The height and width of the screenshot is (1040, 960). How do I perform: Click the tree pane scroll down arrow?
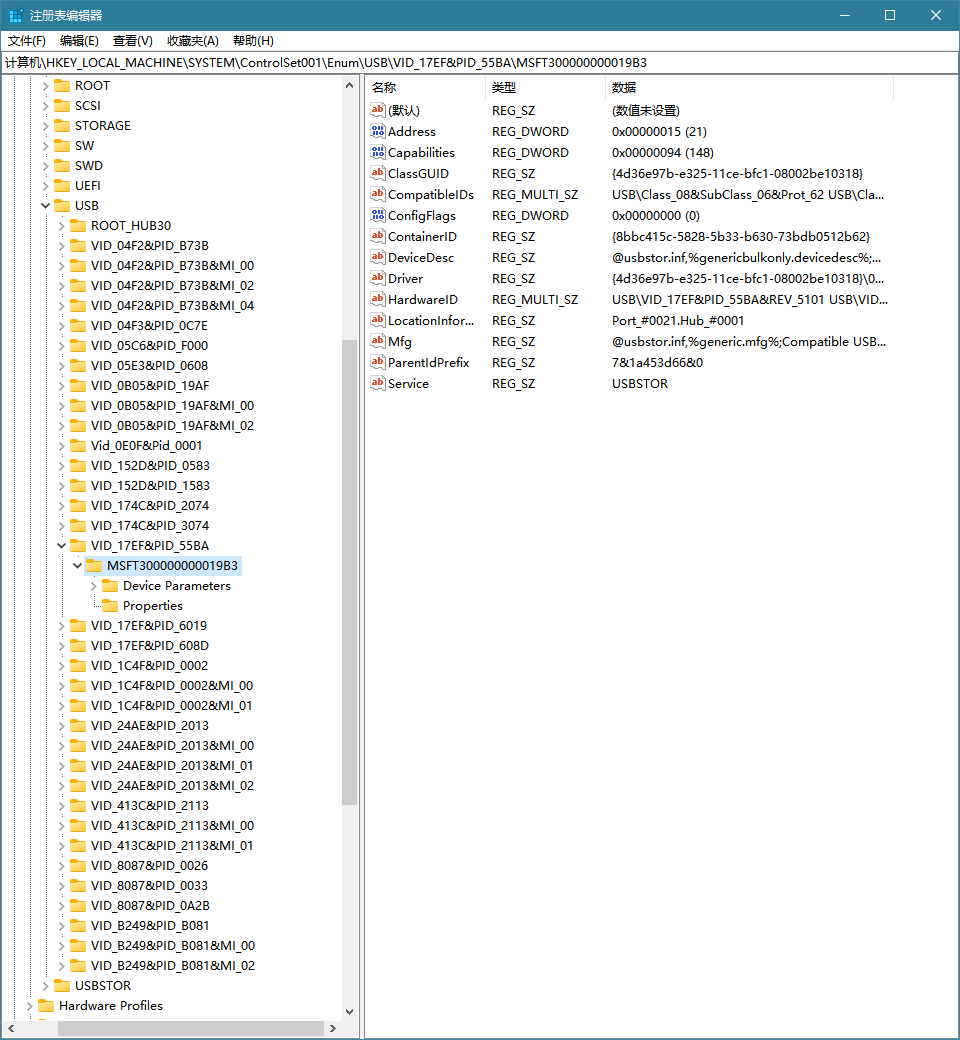click(349, 1012)
